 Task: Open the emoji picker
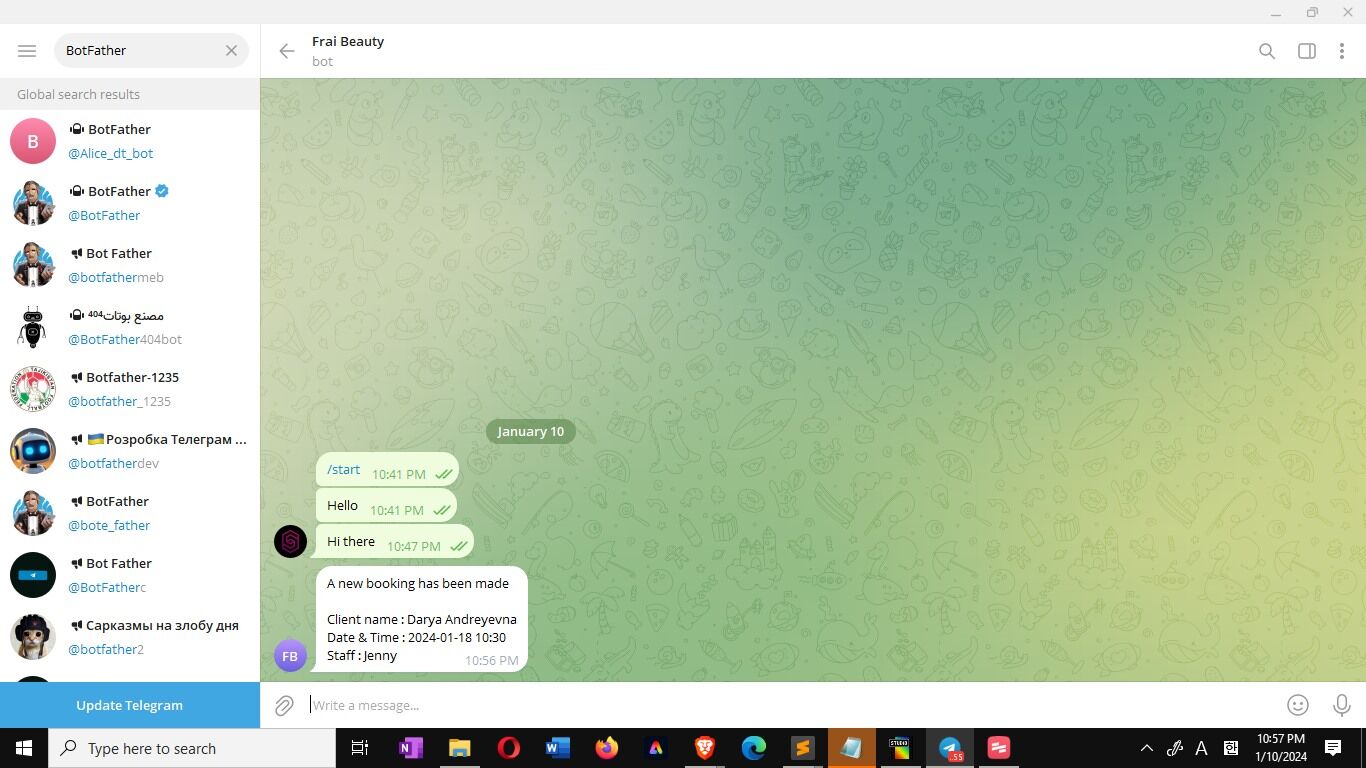(1298, 705)
